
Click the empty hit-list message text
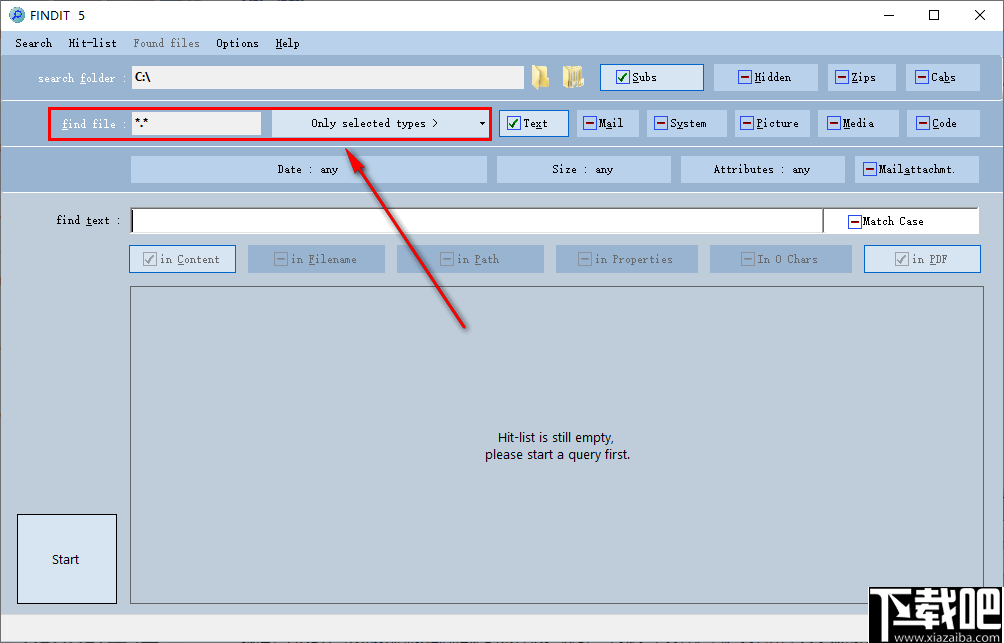[557, 446]
